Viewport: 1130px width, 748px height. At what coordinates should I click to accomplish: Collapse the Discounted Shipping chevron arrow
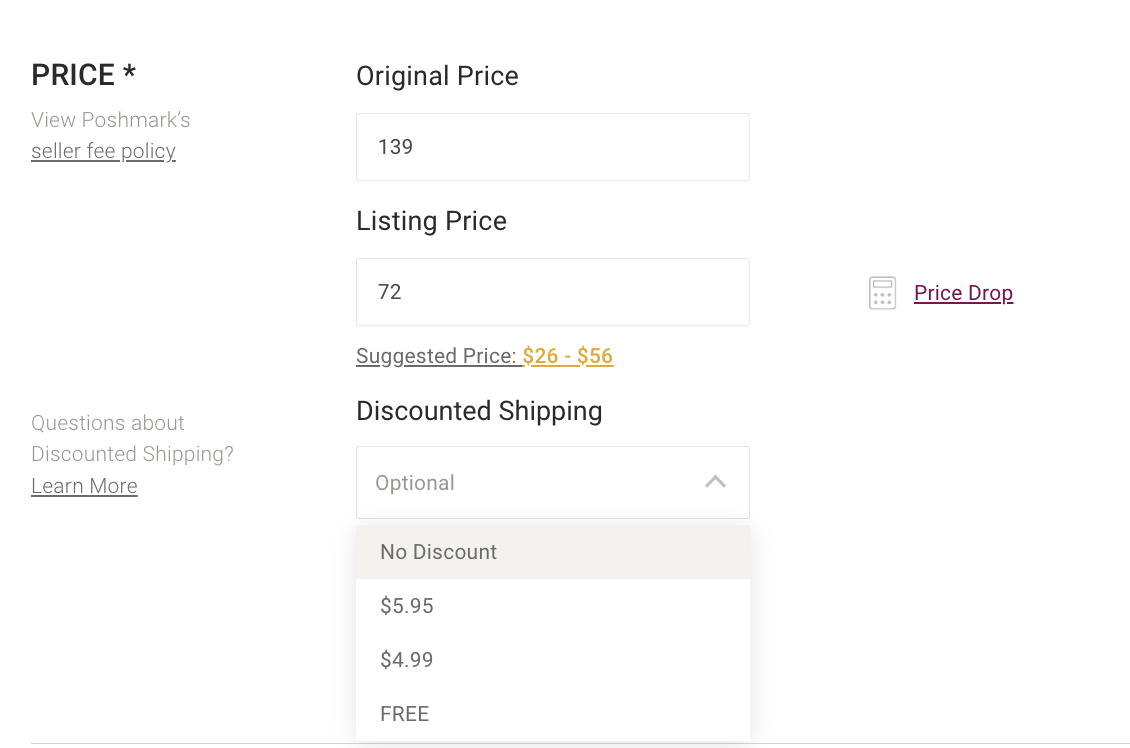tap(715, 482)
